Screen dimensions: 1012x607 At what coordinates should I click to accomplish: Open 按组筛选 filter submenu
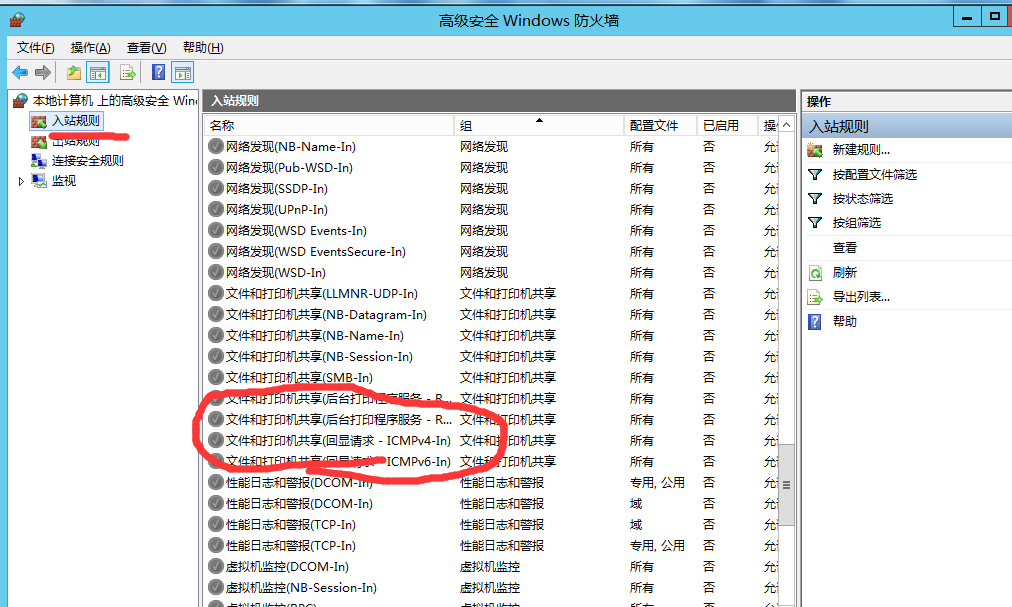(856, 222)
